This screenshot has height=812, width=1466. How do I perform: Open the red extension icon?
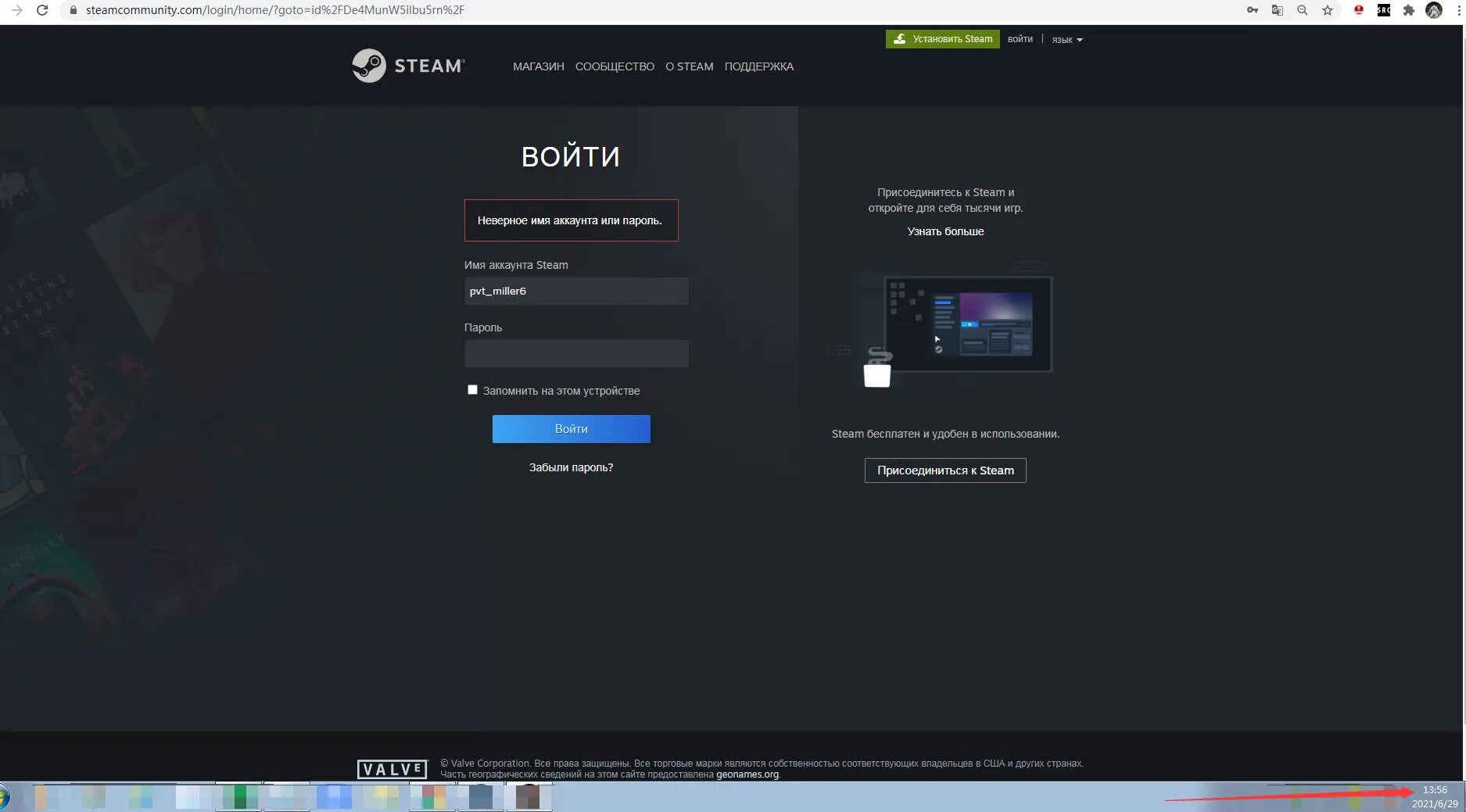point(1359,10)
